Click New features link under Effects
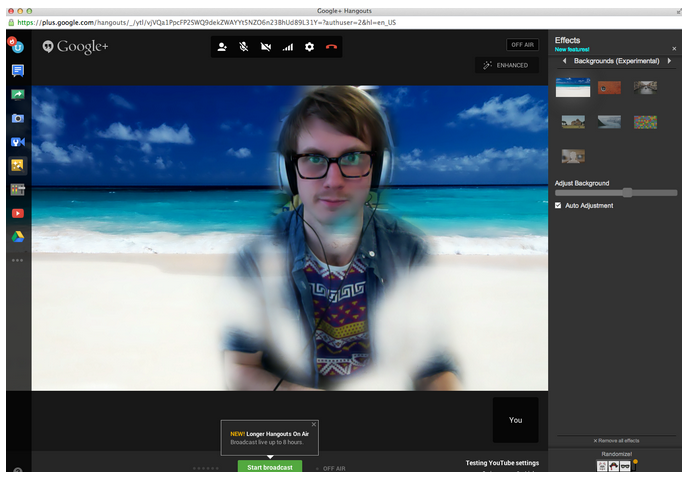Image resolution: width=689 pixels, height=484 pixels. click(x=572, y=49)
